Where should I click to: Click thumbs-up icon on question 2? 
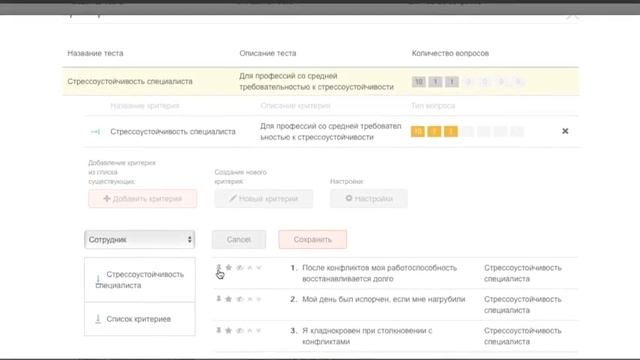(x=240, y=299)
